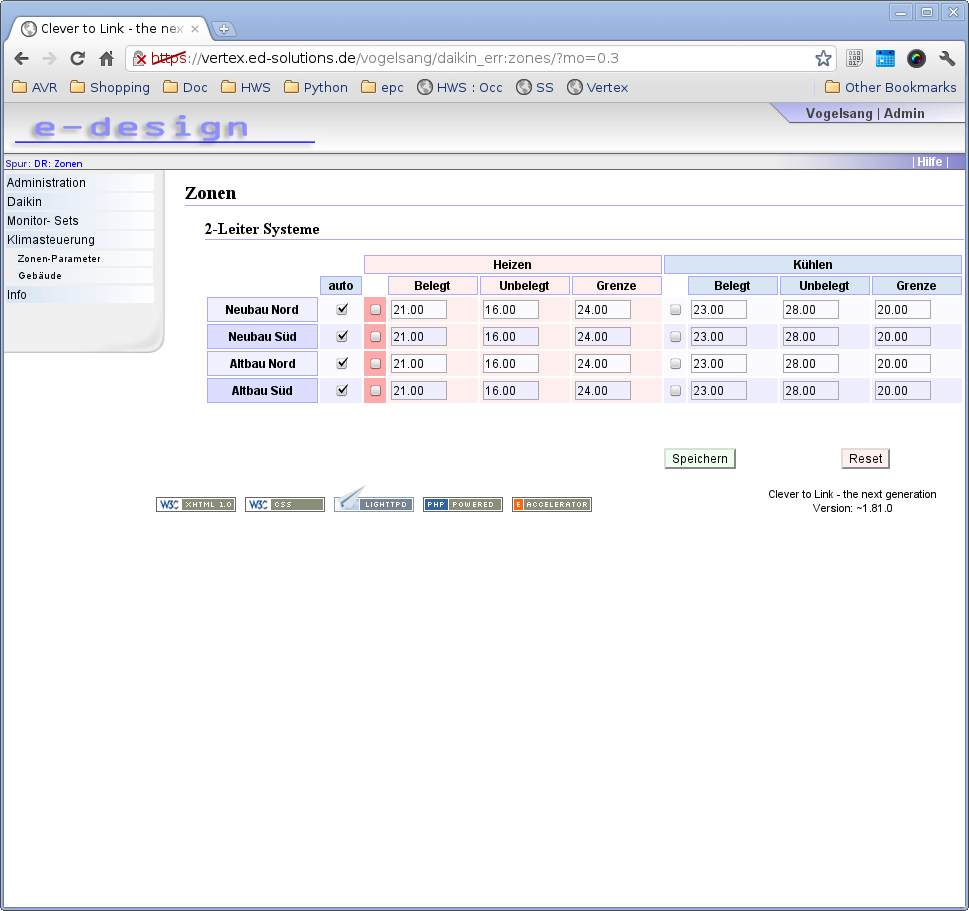Click the browser back arrow

click(22, 59)
